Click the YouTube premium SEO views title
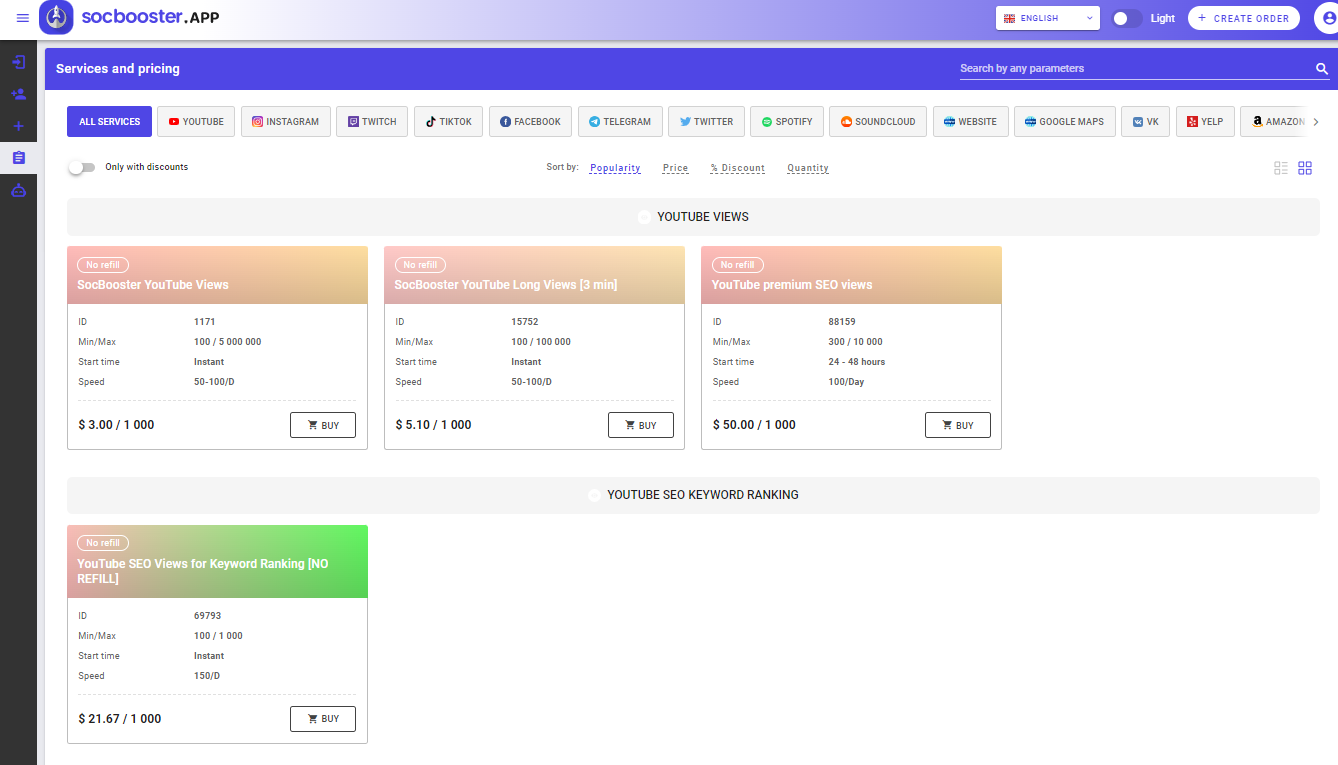 [792, 285]
